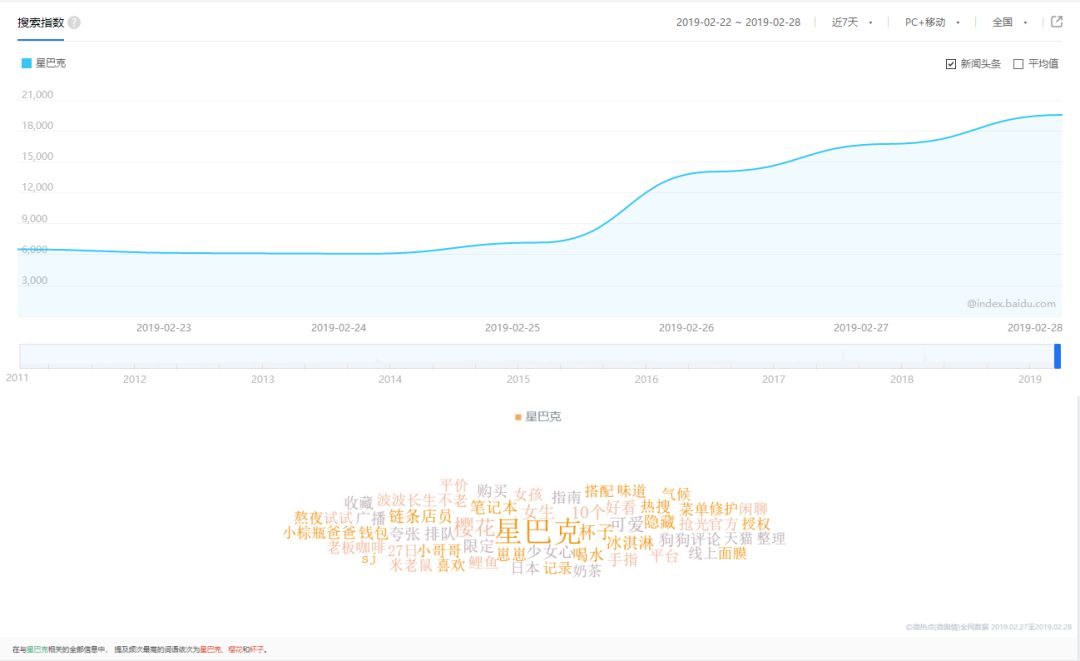Click the largest word 星巴克 in the word cloud
This screenshot has width=1080, height=661.
(537, 530)
